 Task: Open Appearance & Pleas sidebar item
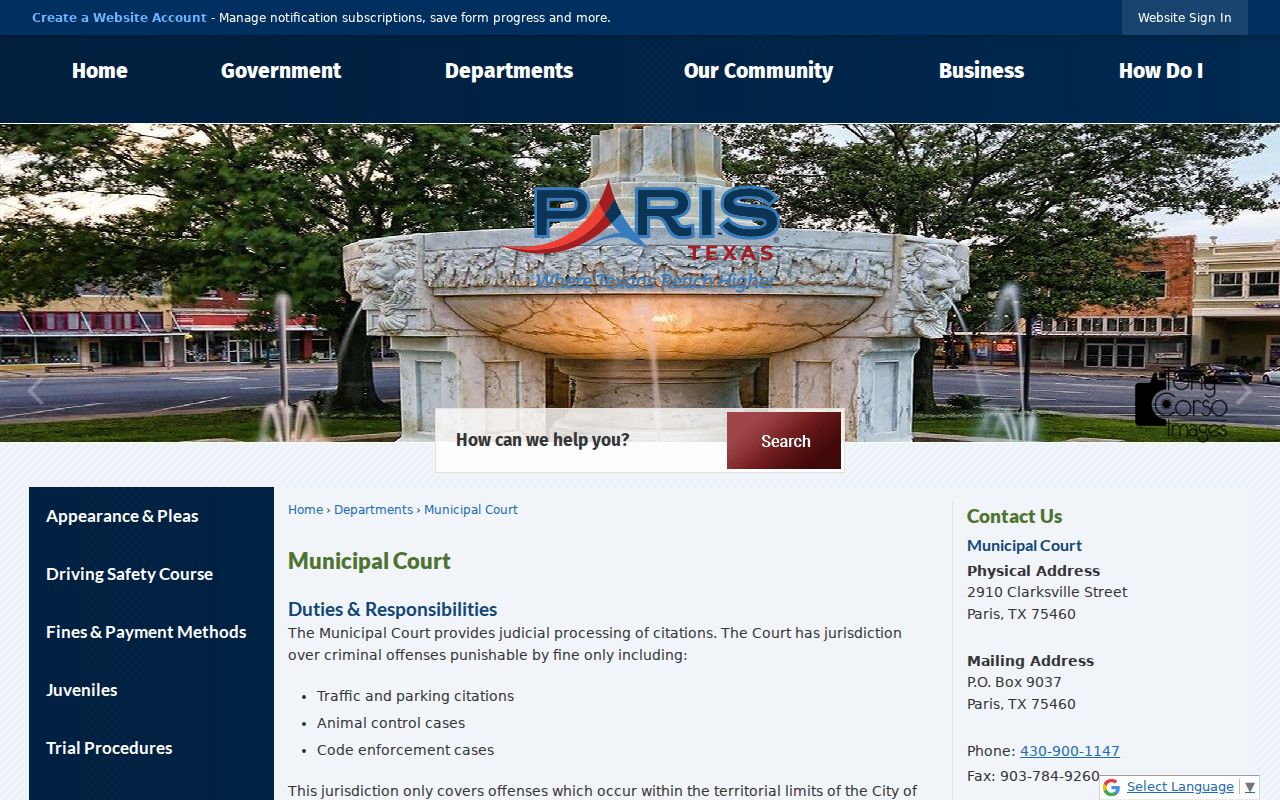(151, 516)
